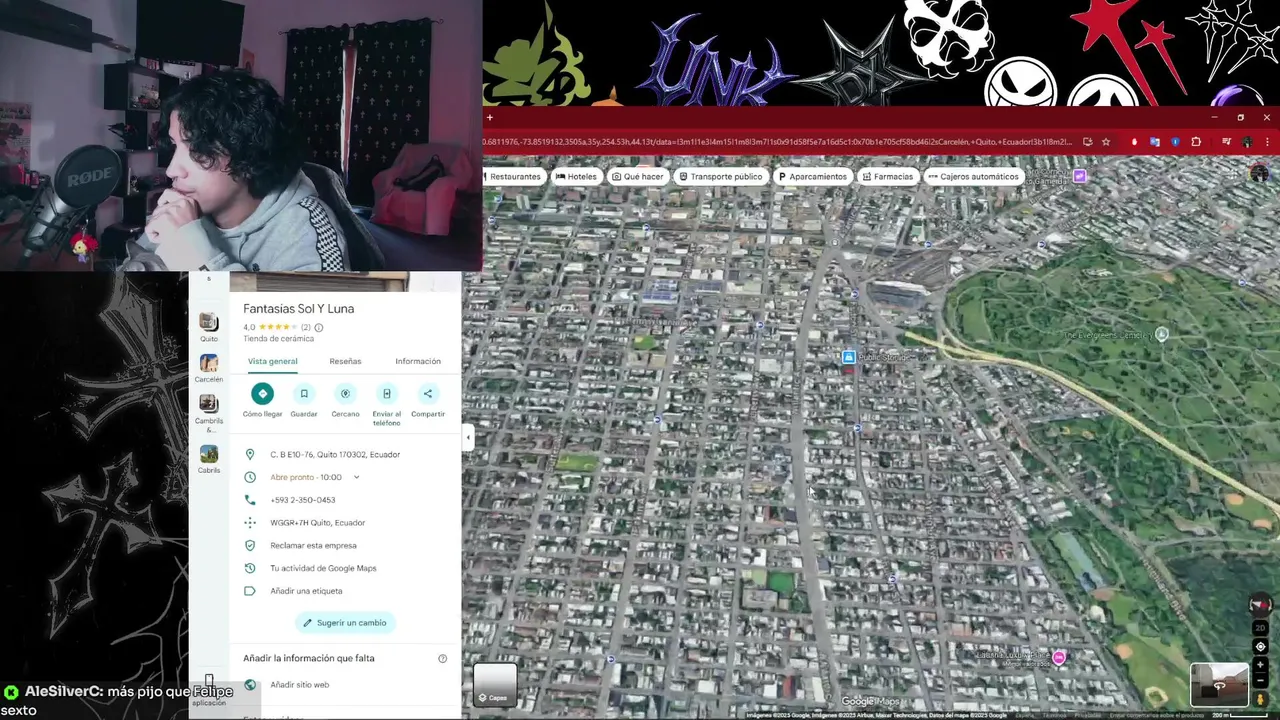Open Quito recent item in sidebar
This screenshot has width=1280, height=720.
pos(208,326)
